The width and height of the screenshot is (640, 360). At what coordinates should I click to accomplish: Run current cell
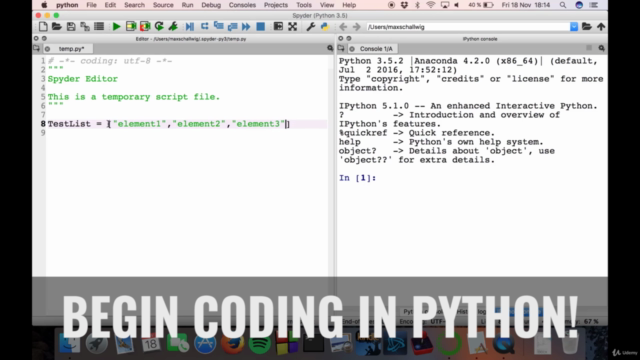click(131, 27)
